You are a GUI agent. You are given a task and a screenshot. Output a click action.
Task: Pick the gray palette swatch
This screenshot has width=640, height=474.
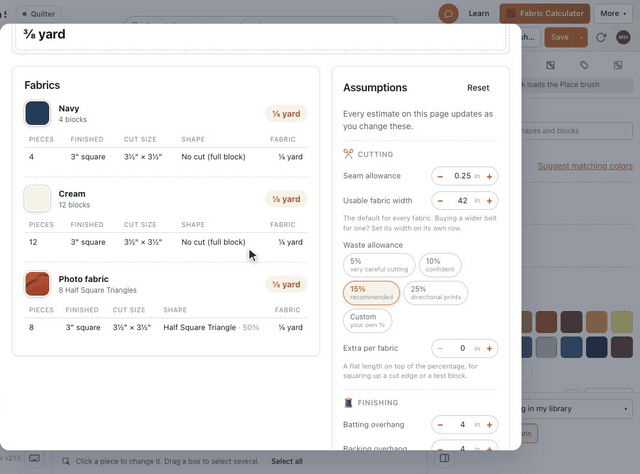click(546, 347)
